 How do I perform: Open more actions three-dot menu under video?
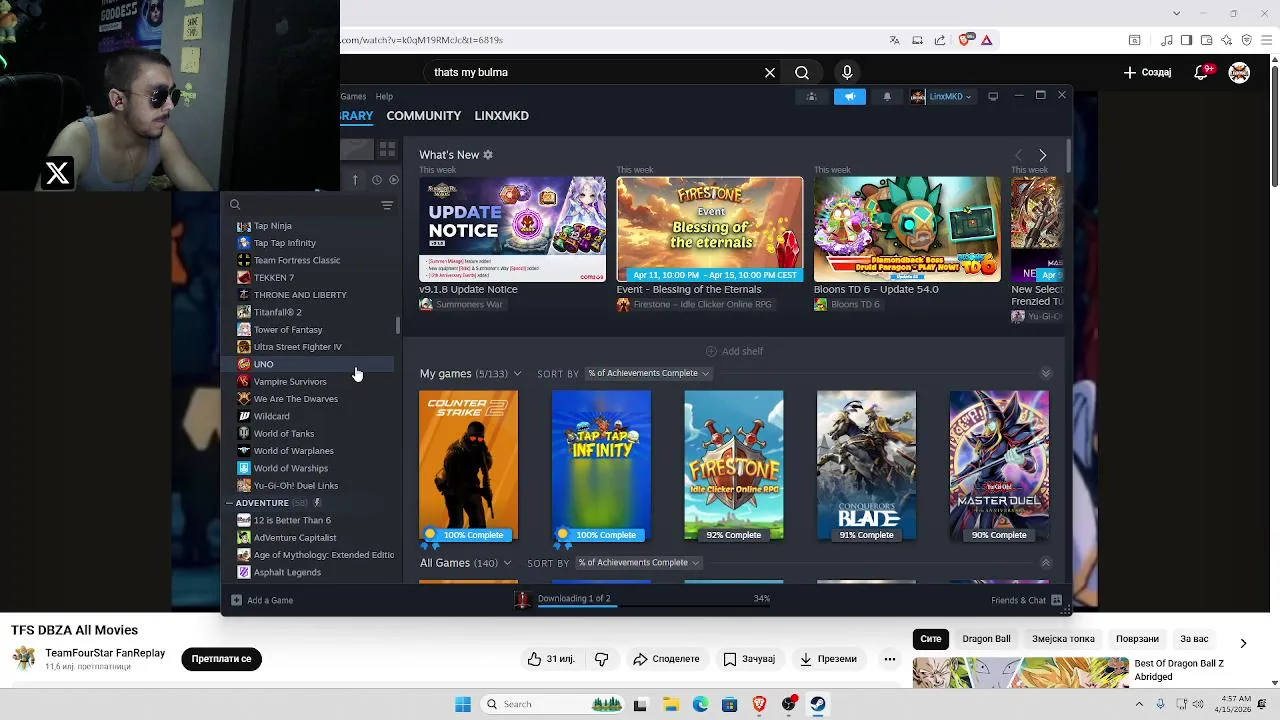click(x=889, y=659)
